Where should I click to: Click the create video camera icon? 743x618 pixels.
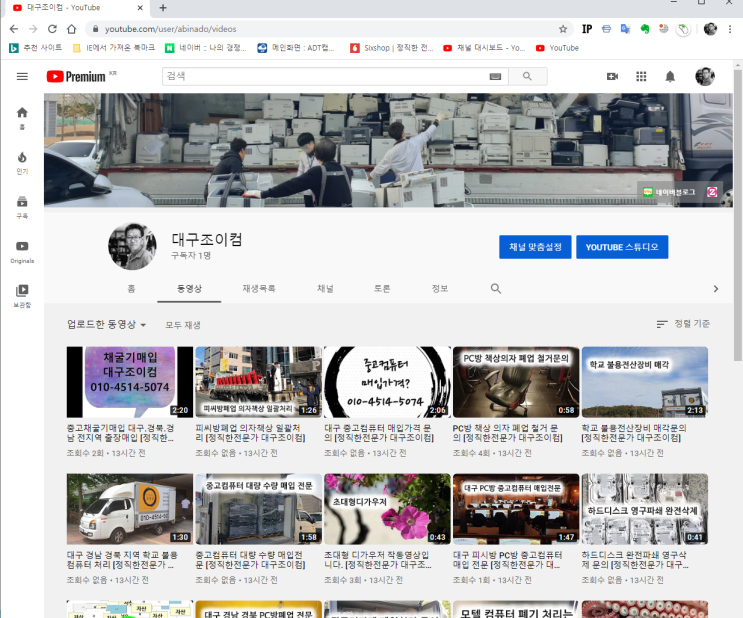[x=612, y=76]
